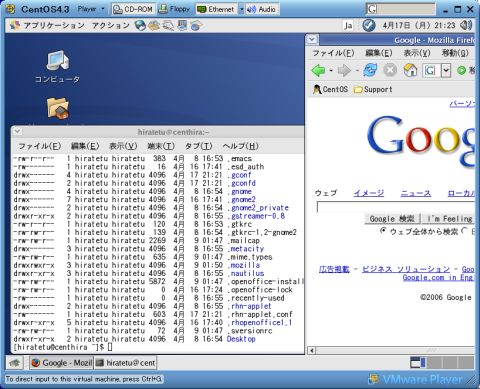Select the second Google search radio button

click(x=464, y=231)
